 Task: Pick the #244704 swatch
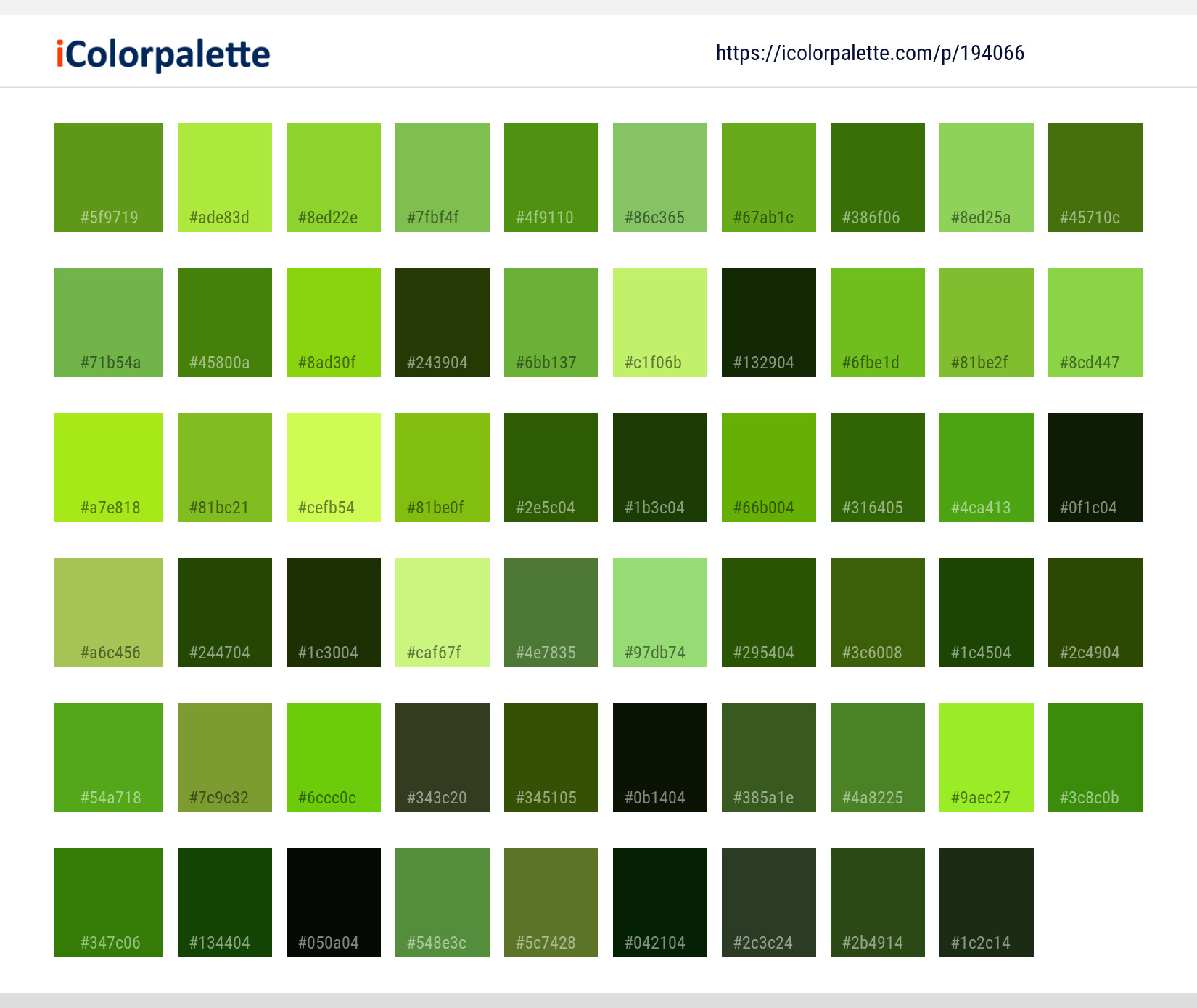point(225,613)
